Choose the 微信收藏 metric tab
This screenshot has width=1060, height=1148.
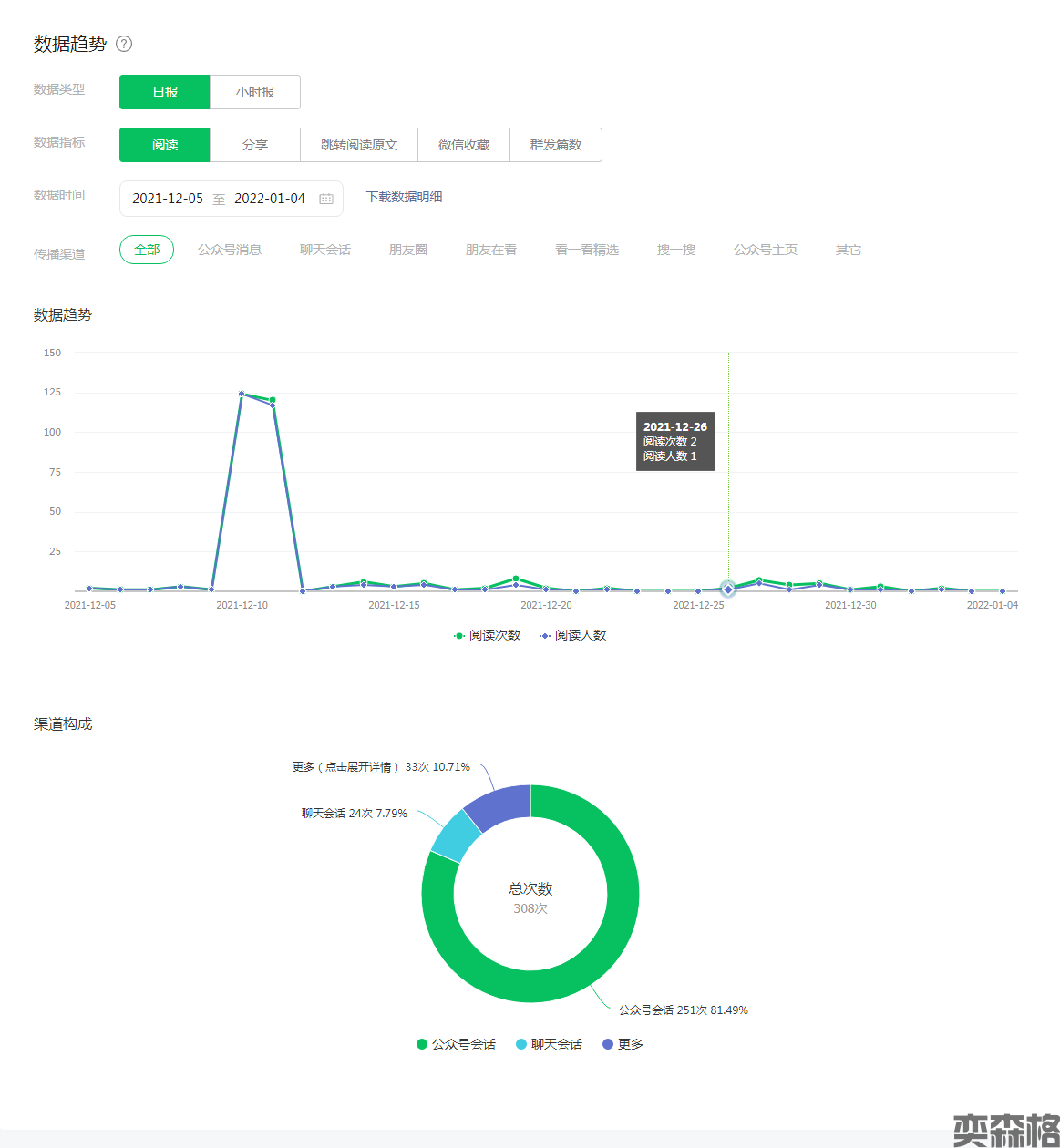pyautogui.click(x=464, y=145)
